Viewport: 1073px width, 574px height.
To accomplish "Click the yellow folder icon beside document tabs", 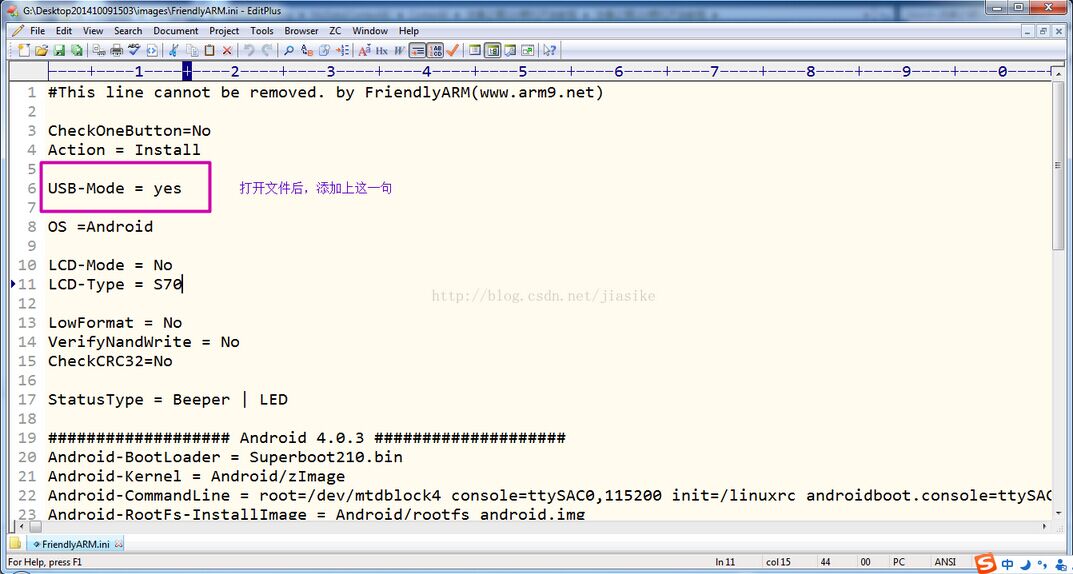I will [15, 544].
